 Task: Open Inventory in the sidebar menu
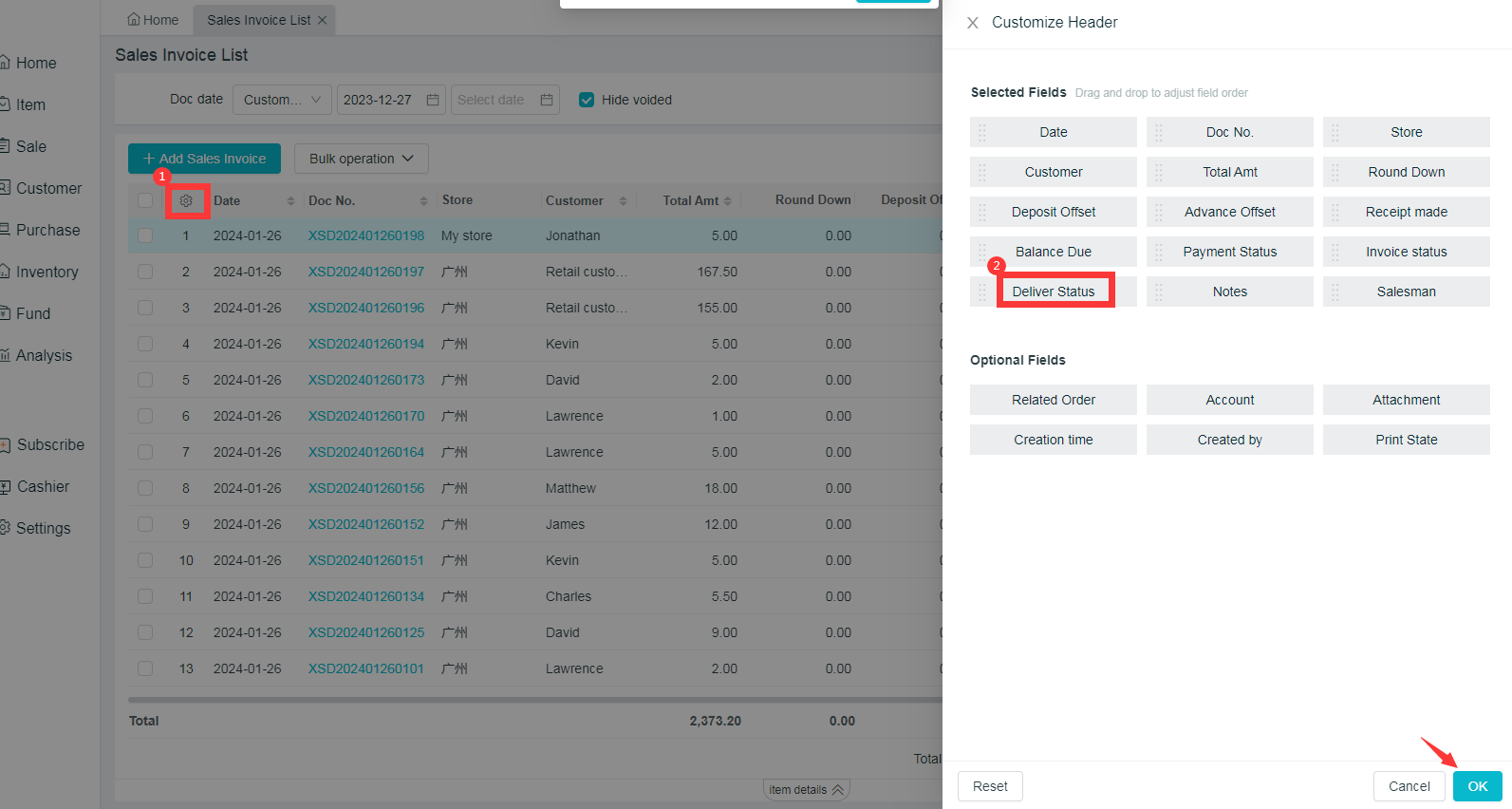(47, 273)
